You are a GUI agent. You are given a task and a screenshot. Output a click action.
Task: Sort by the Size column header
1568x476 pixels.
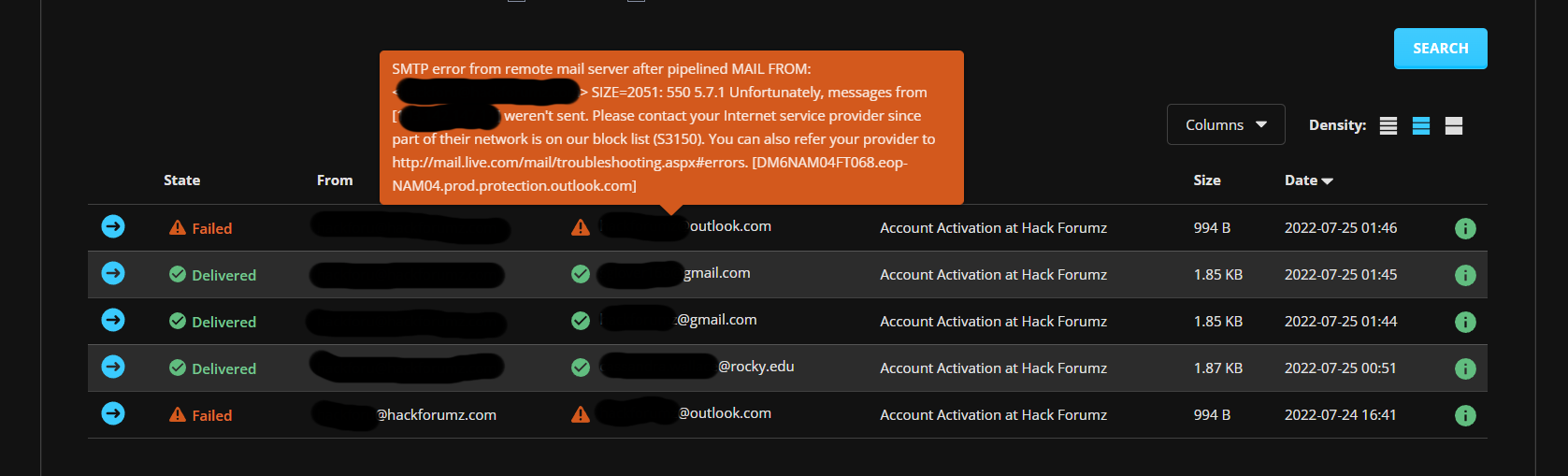pos(1207,180)
